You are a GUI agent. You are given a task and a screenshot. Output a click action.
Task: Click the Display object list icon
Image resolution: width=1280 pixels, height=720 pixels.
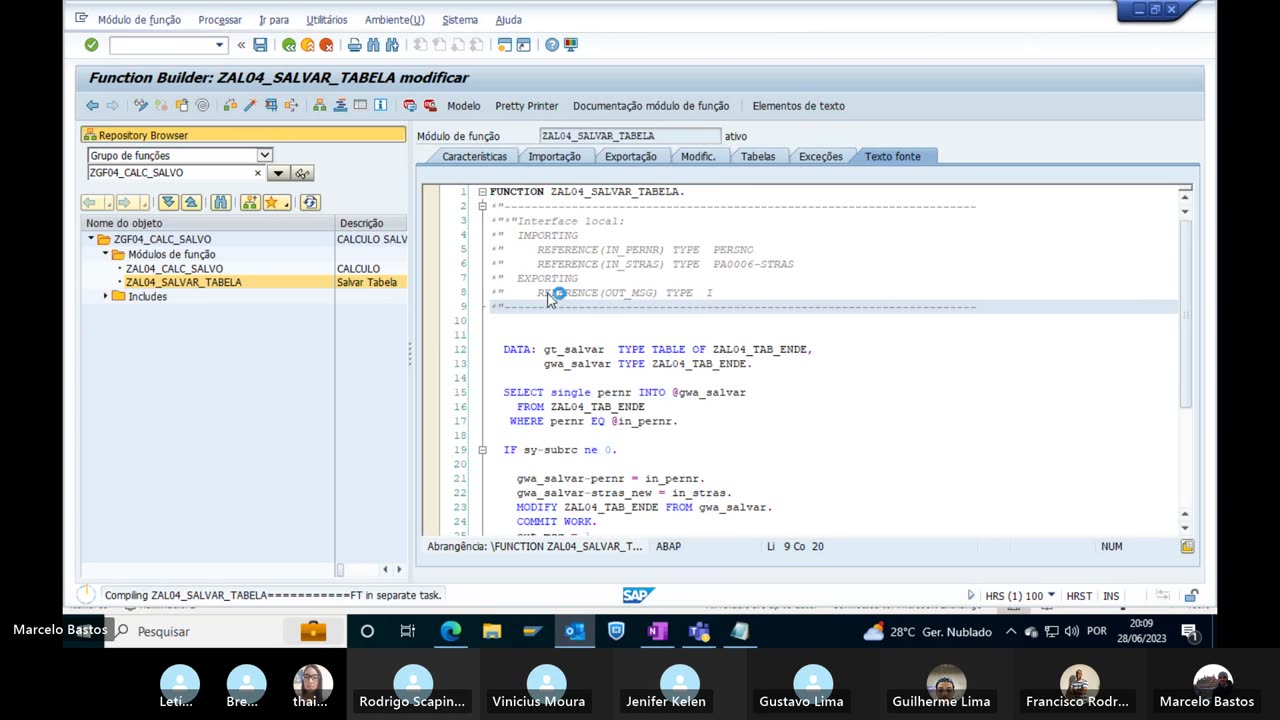point(320,105)
